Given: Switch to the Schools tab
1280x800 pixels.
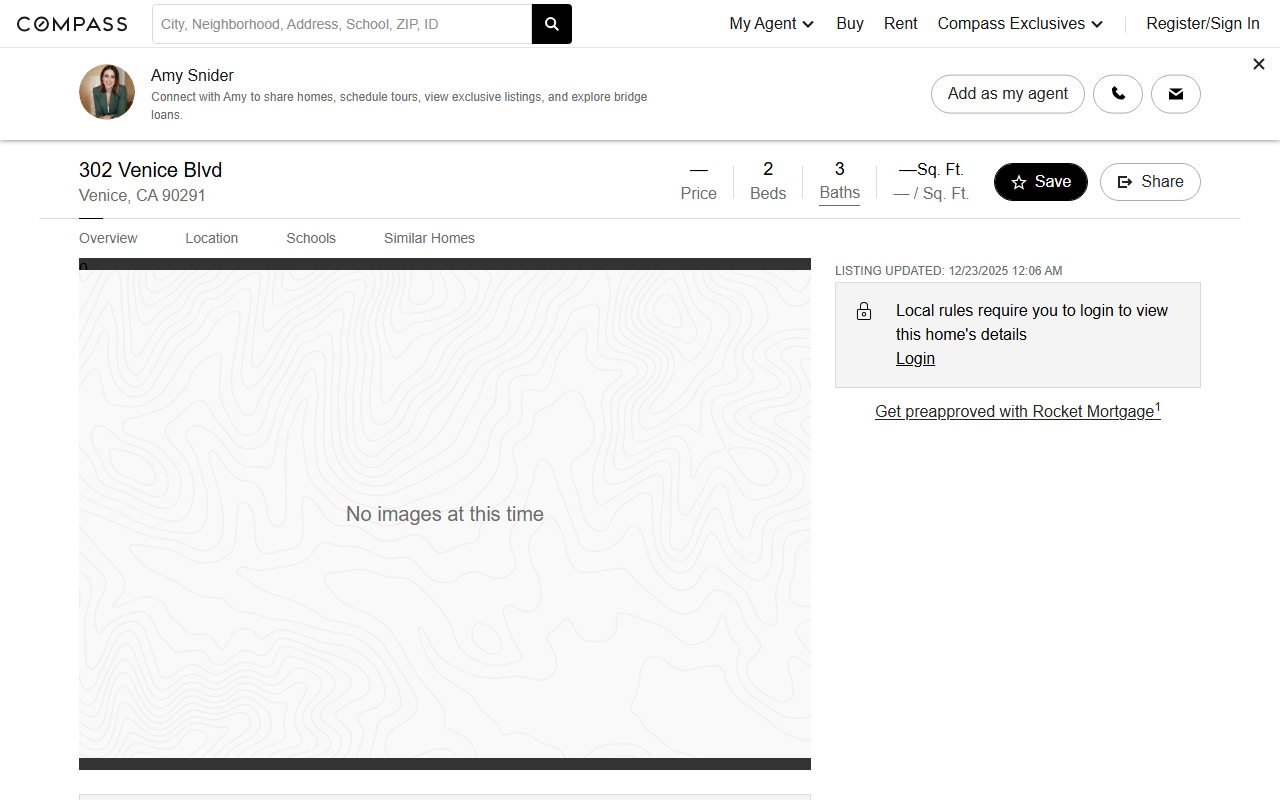Looking at the screenshot, I should (311, 238).
